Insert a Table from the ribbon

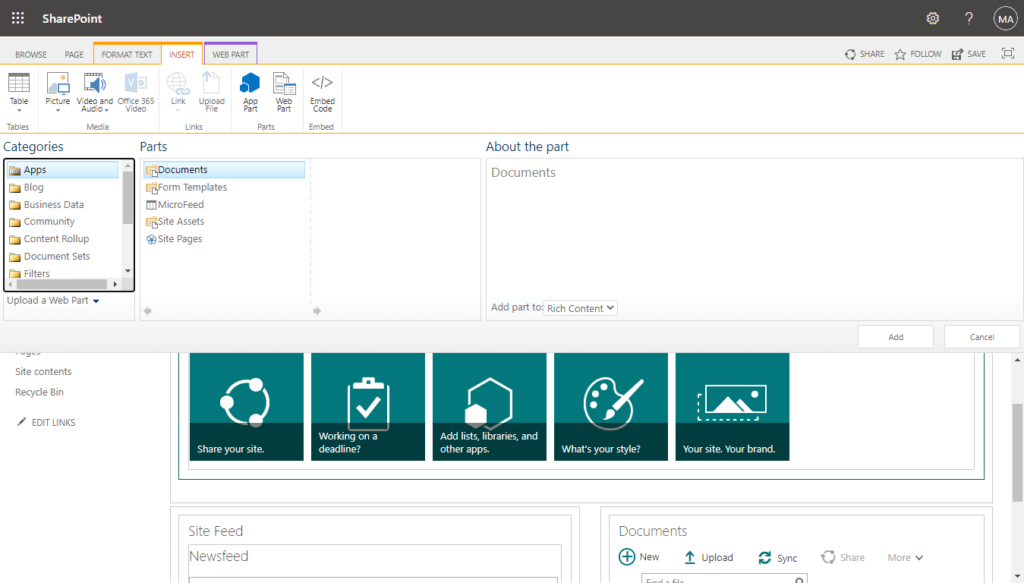[18, 91]
